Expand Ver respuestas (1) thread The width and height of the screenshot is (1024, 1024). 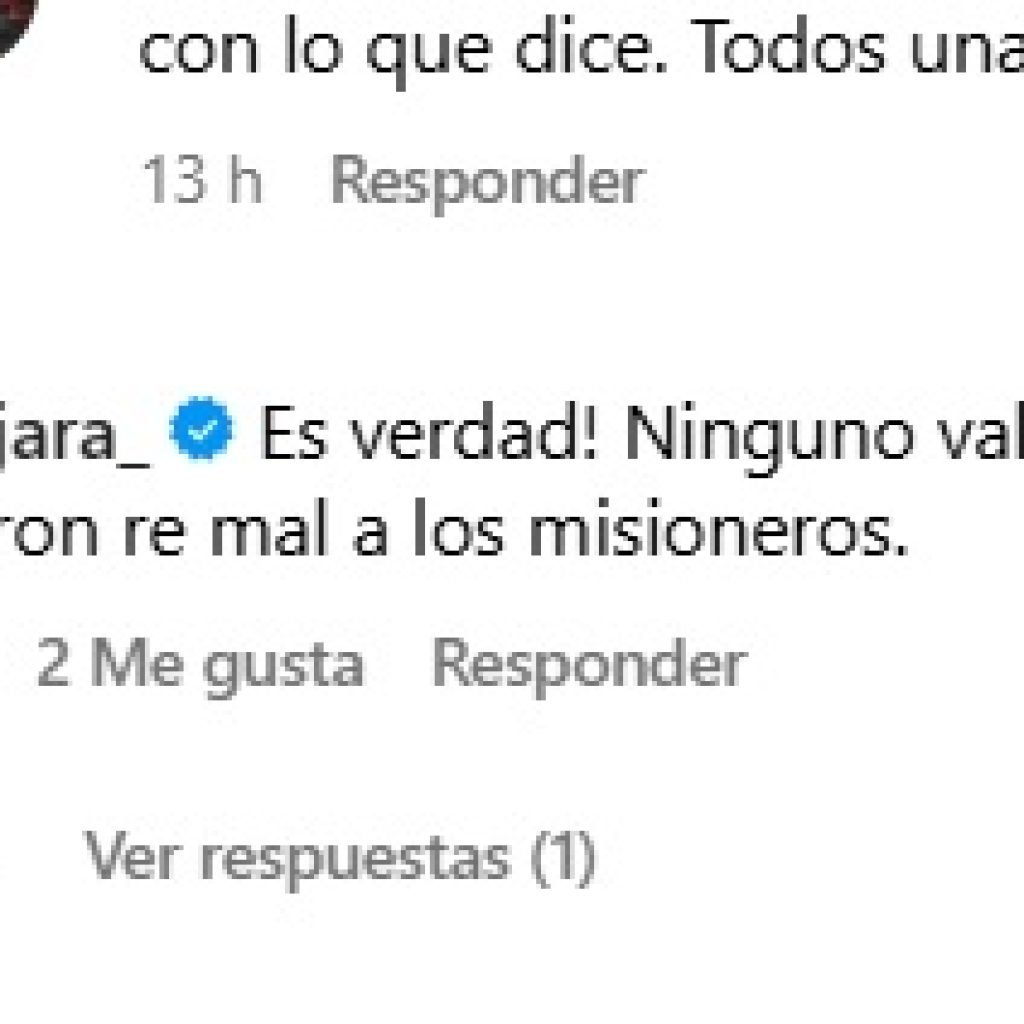[x=340, y=858]
